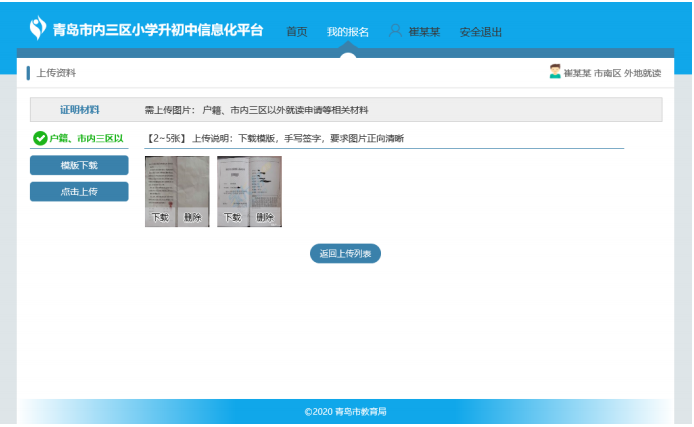Select the 我的报名 menu item
The height and width of the screenshot is (427, 694).
pos(347,32)
